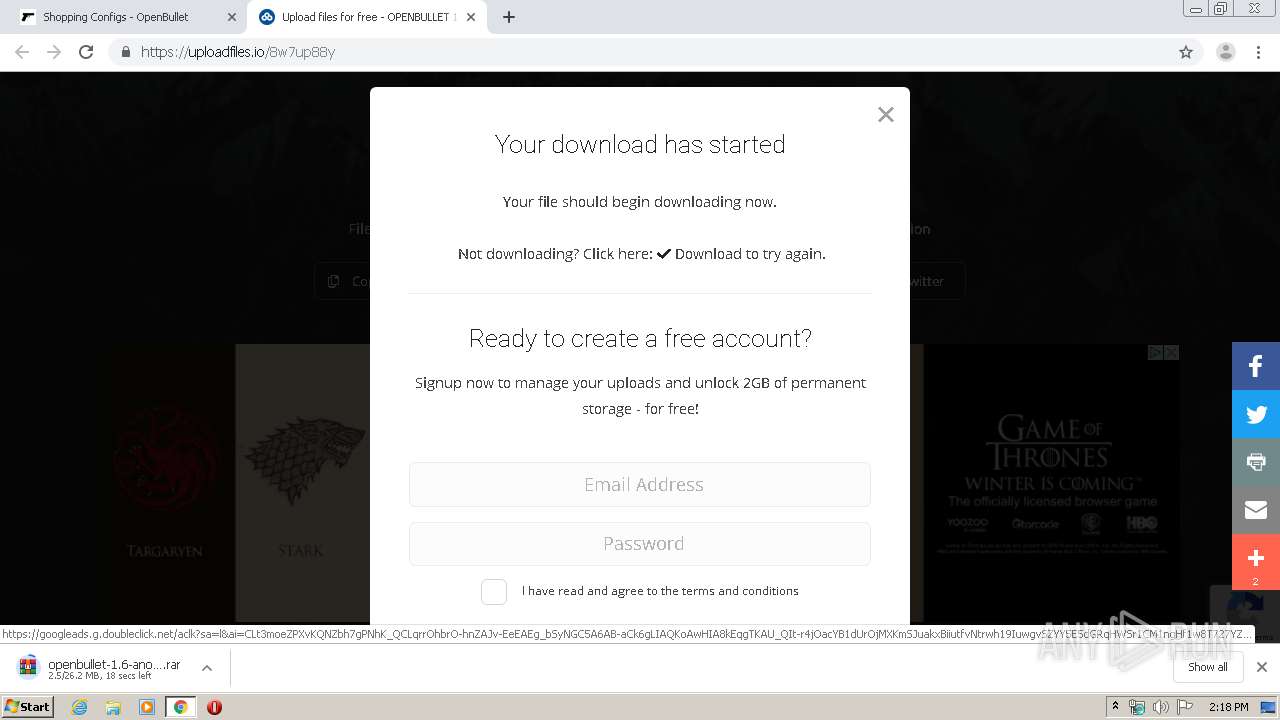
Task: Open media player taskbar icon
Action: pos(147,707)
